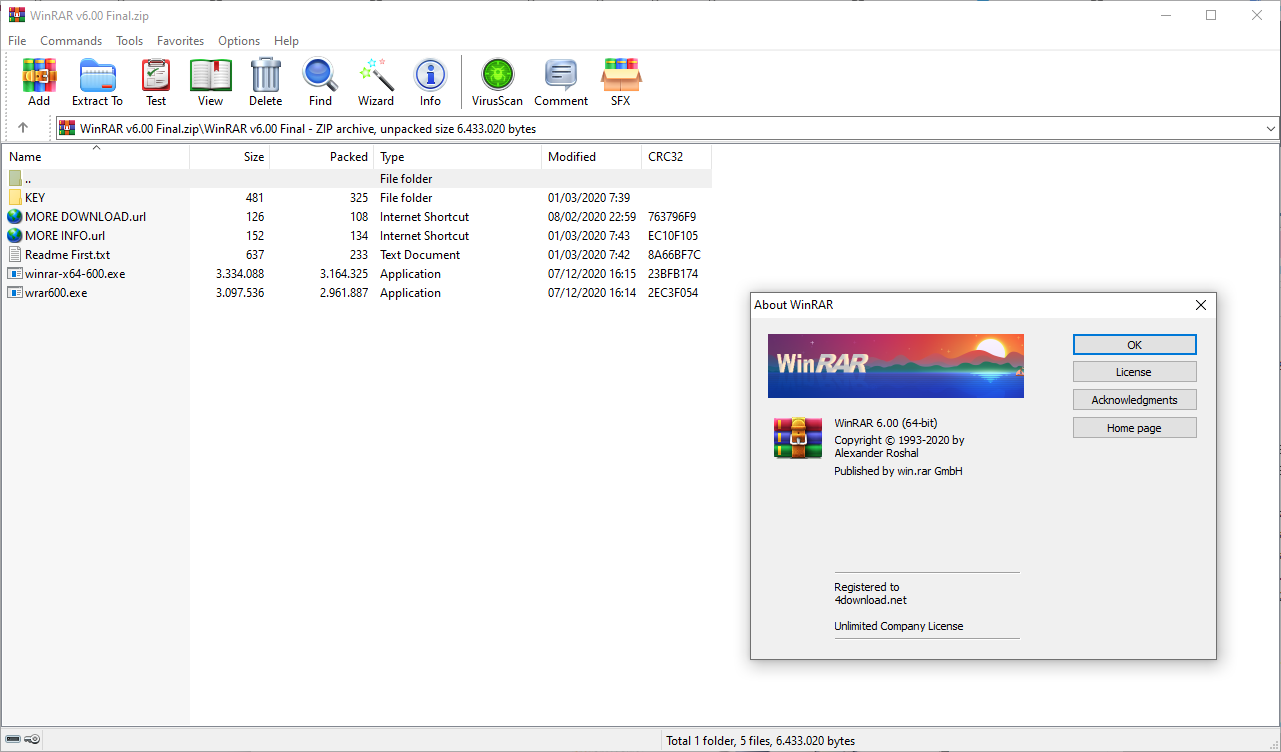Open the Tools menu
The height and width of the screenshot is (752, 1281).
pyautogui.click(x=129, y=41)
